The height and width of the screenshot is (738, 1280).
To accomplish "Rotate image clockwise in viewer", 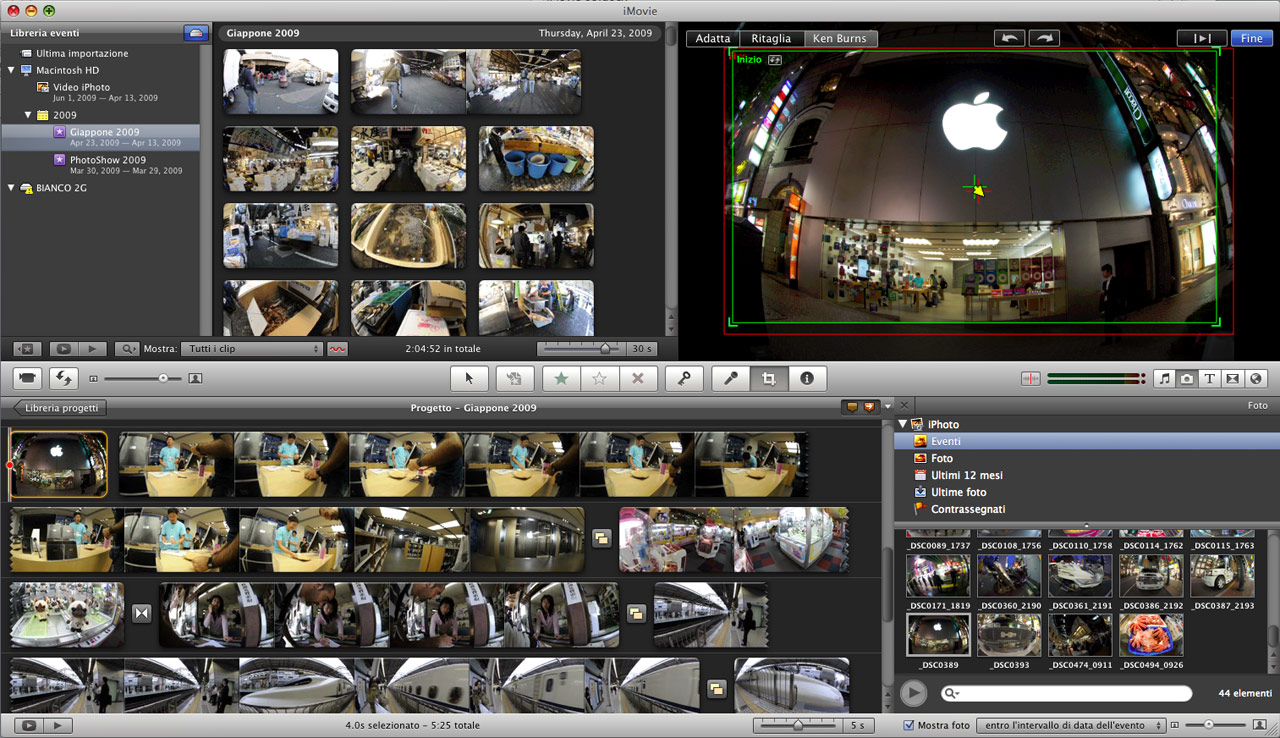I will click(1044, 38).
